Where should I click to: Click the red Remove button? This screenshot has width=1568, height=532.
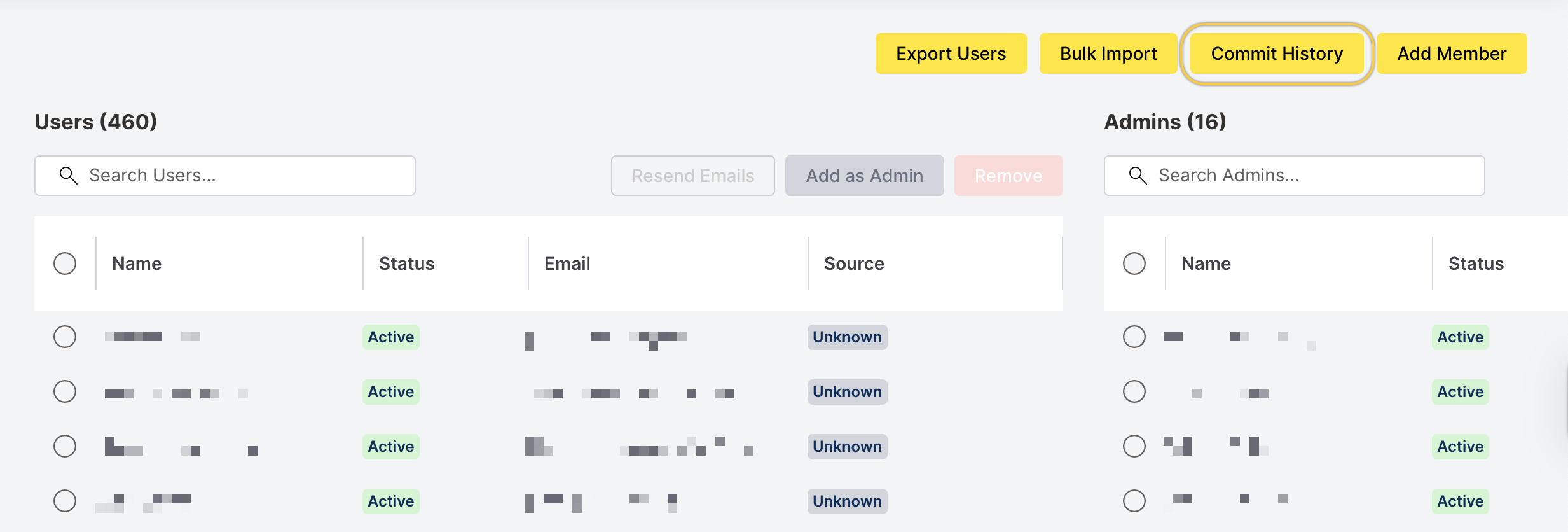pyautogui.click(x=1008, y=176)
